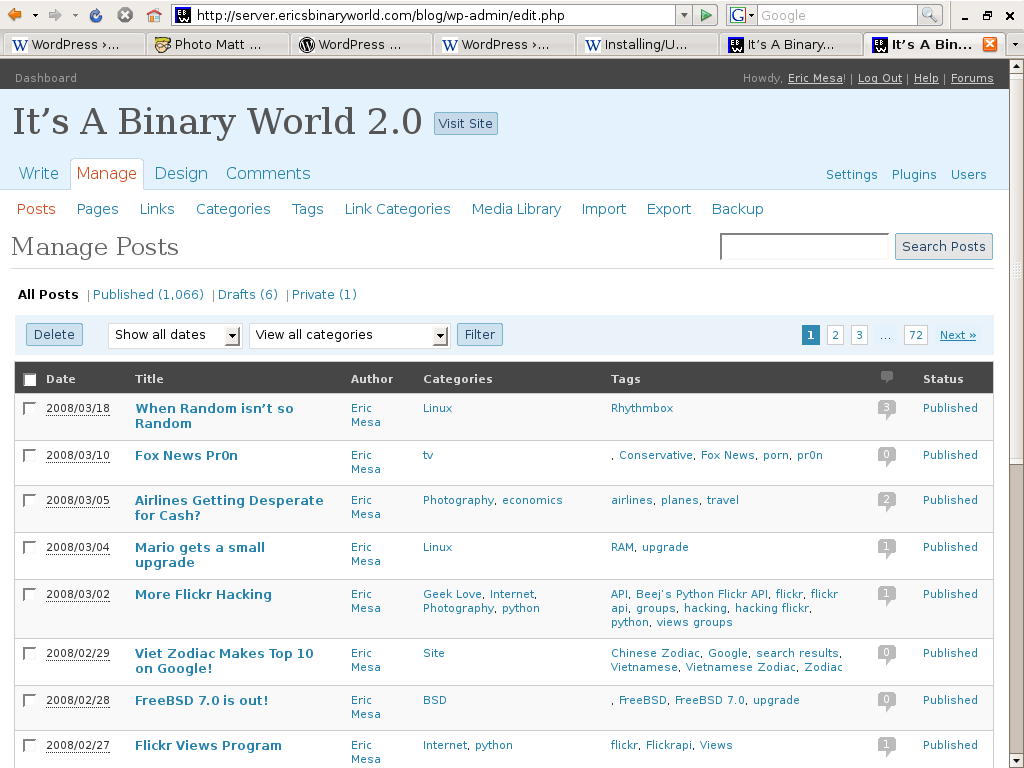Screen dimensions: 1024x768
Task: Open the Google search engine selector
Action: (x=742, y=15)
